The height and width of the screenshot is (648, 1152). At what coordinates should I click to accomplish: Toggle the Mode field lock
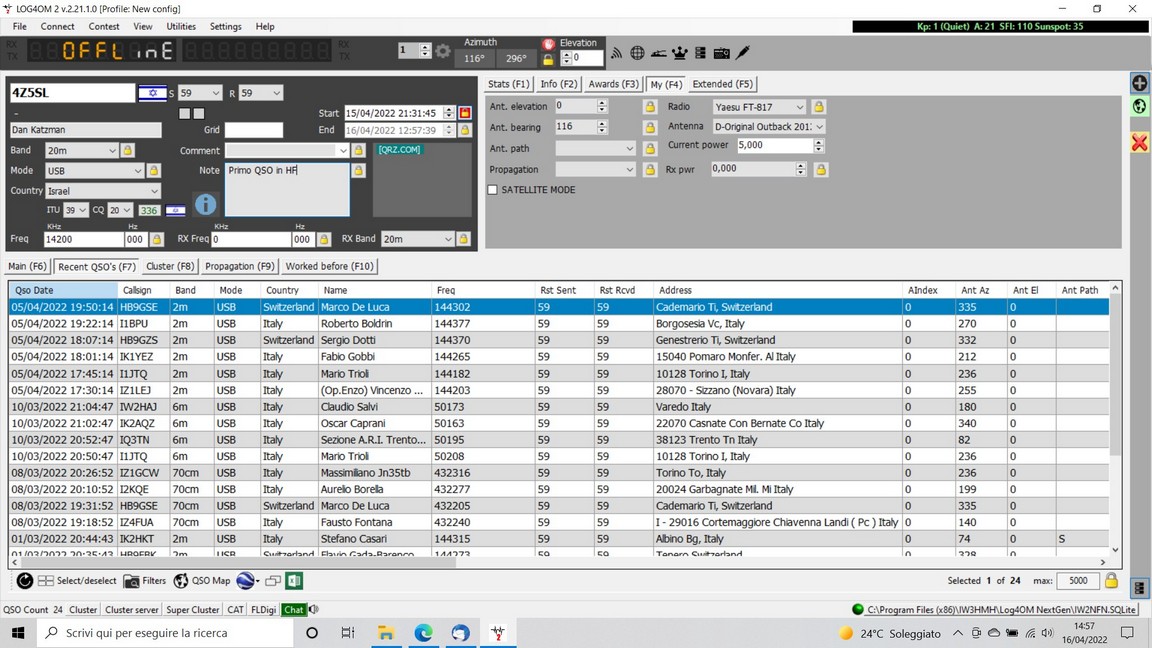pyautogui.click(x=154, y=170)
